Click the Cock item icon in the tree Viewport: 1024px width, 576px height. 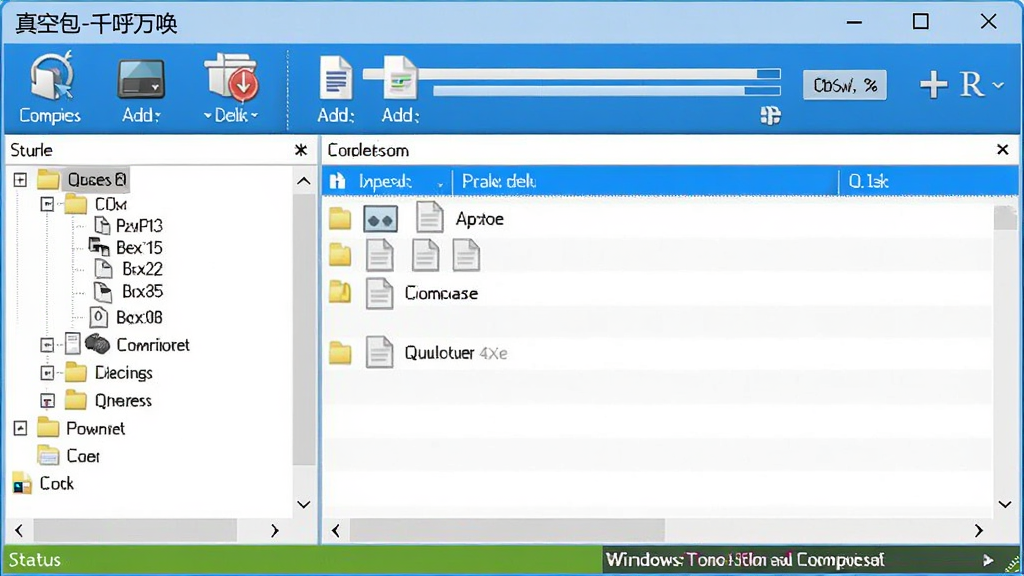(22, 483)
